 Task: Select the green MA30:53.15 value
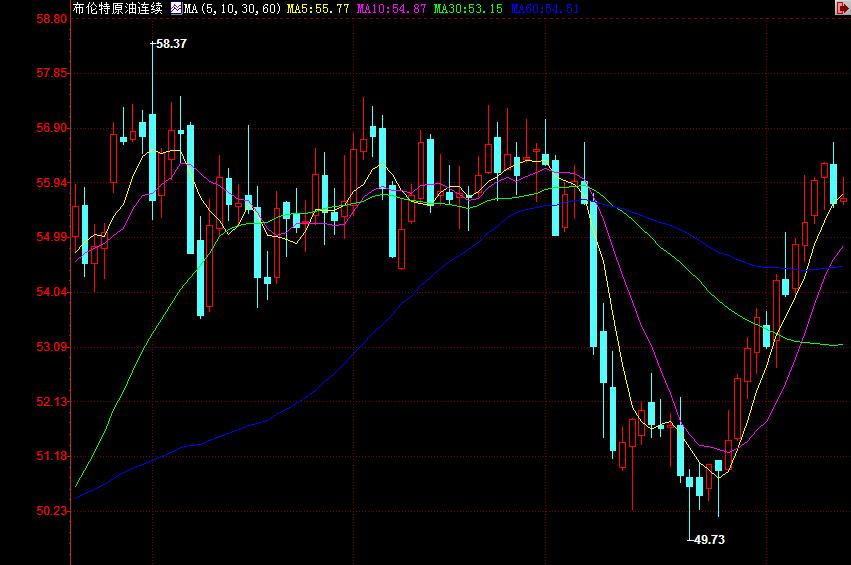pyautogui.click(x=468, y=9)
